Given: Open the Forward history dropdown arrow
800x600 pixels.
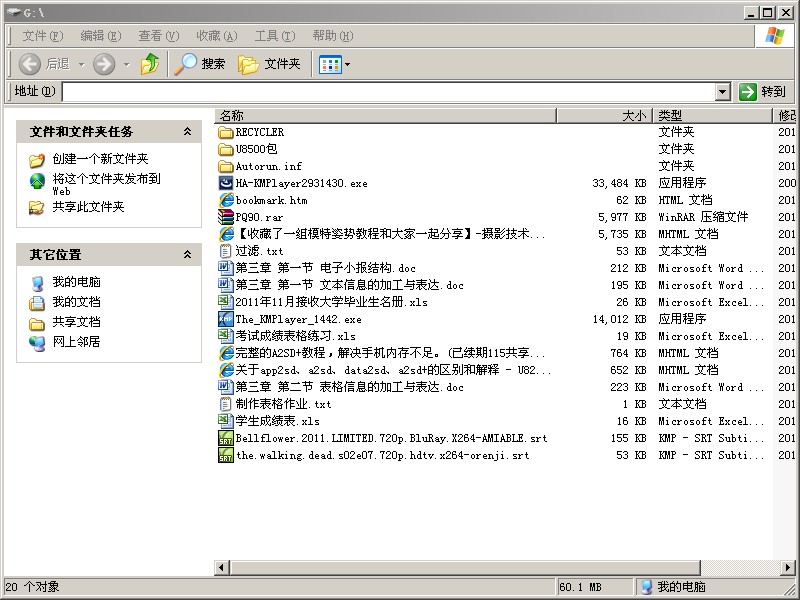Looking at the screenshot, I should click(x=127, y=65).
